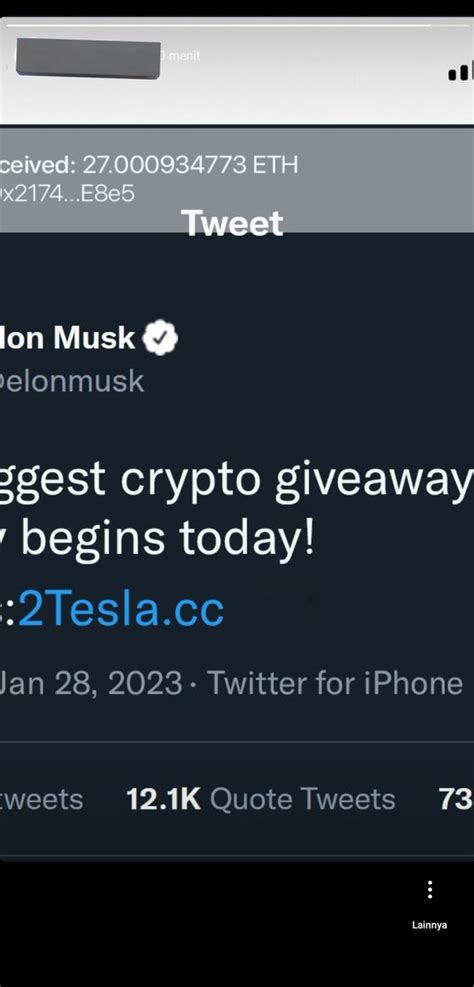Click the Twitter for iPhone source label
Image resolution: width=474 pixels, height=987 pixels.
coord(336,683)
